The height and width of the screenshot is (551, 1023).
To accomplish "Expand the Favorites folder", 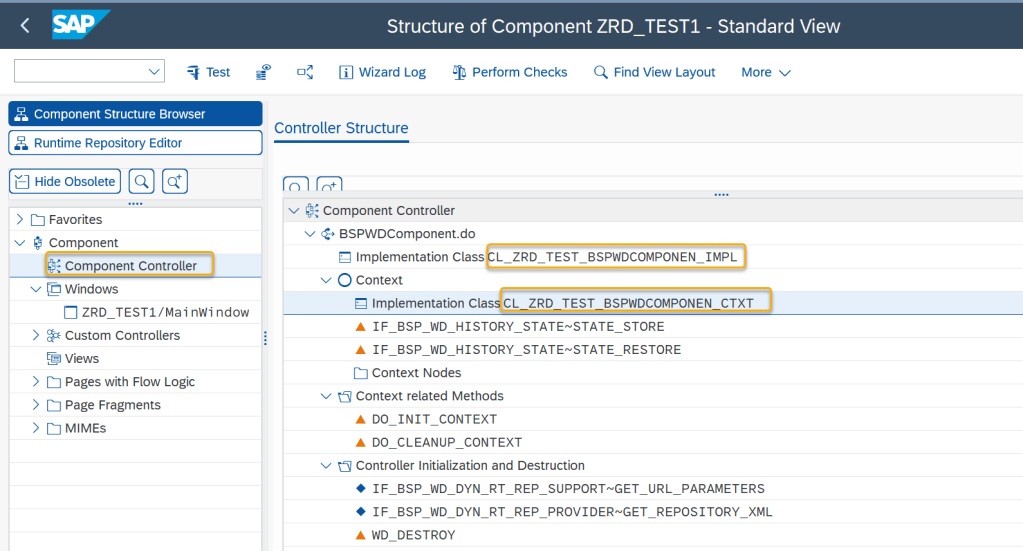I will 20,219.
